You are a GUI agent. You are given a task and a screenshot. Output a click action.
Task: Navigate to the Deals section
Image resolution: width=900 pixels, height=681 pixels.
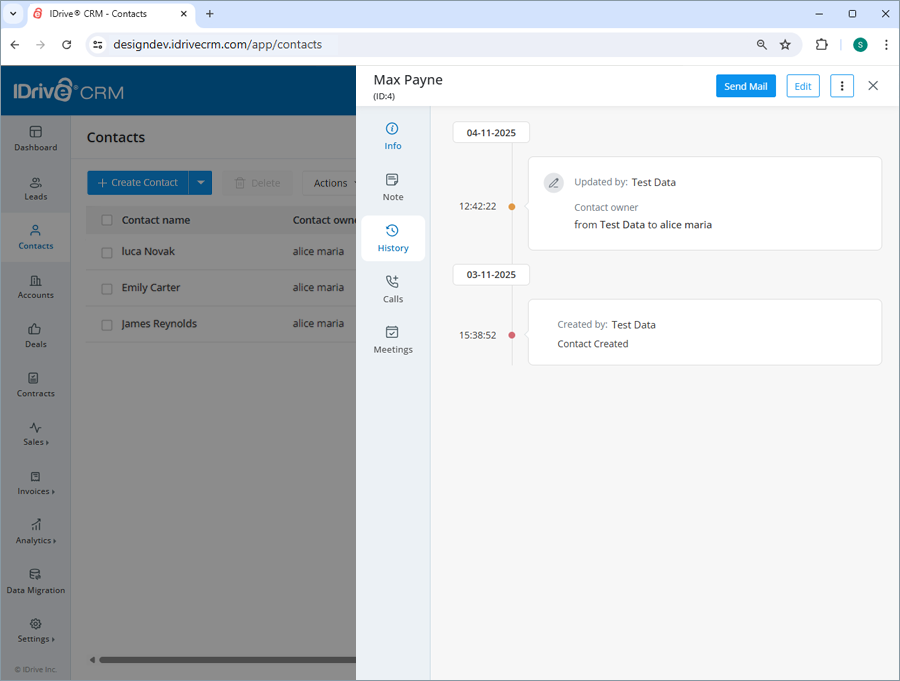[35, 336]
